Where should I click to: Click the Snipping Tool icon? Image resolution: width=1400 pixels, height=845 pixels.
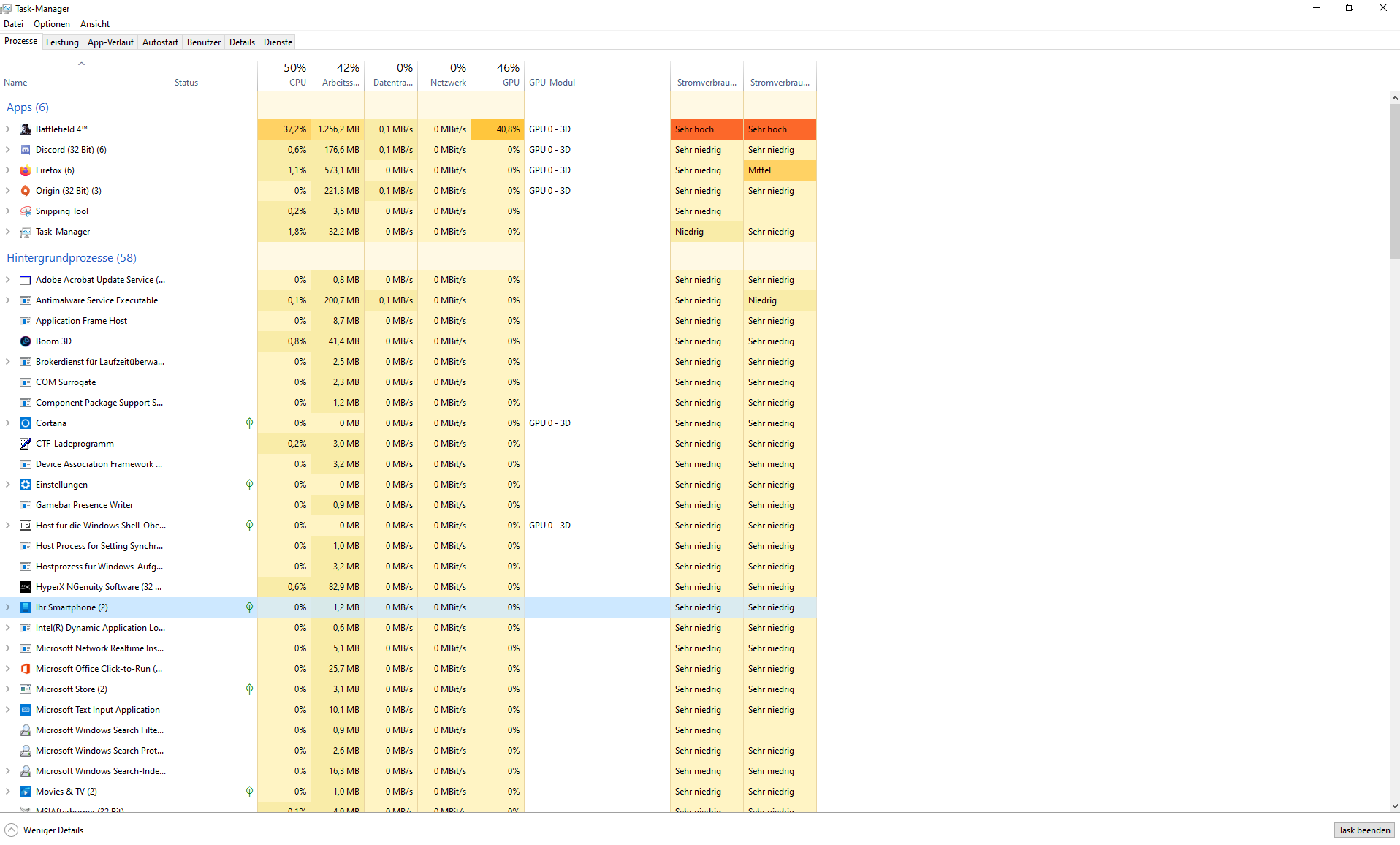tap(26, 211)
